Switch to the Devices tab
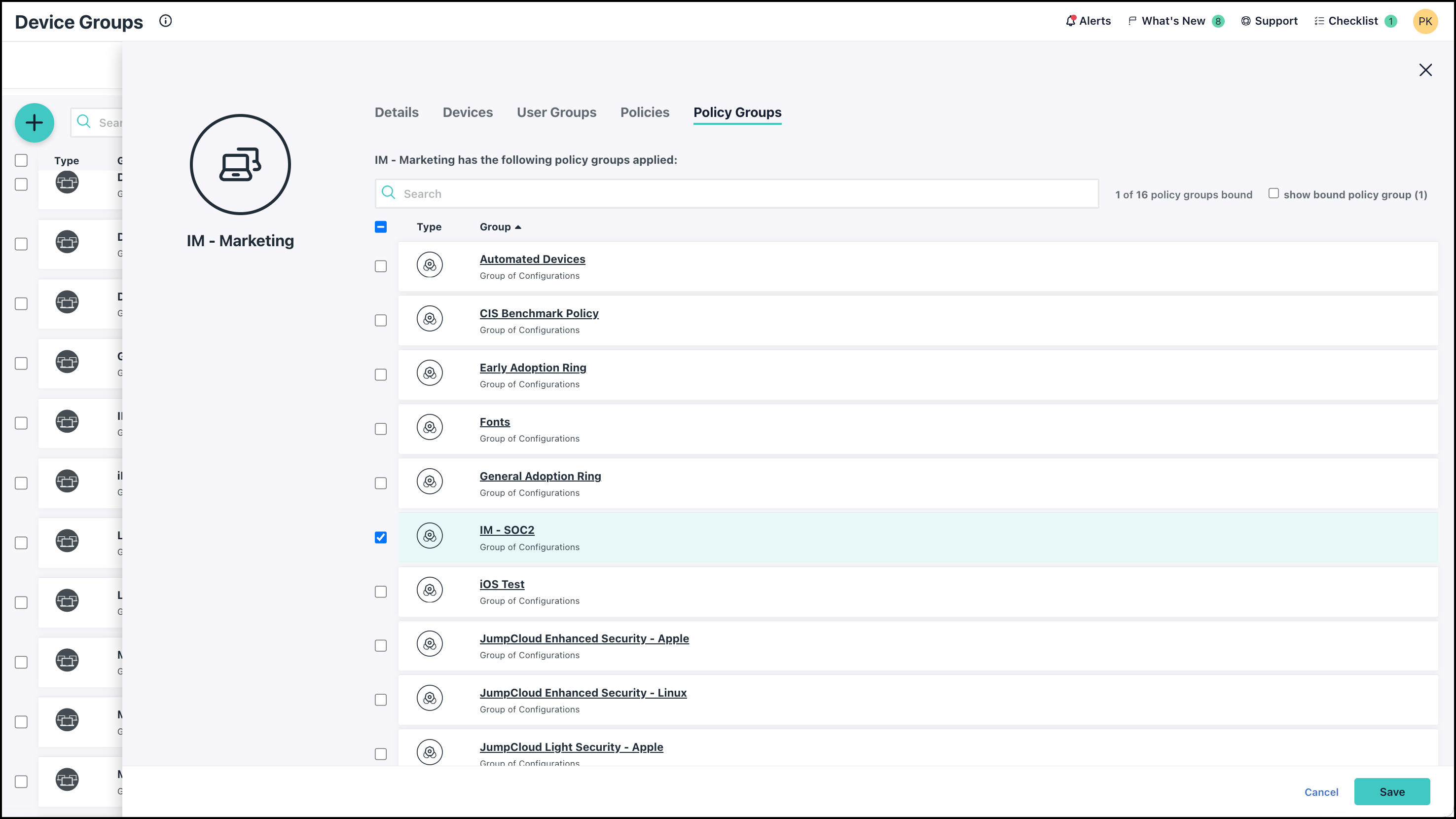 (x=468, y=112)
